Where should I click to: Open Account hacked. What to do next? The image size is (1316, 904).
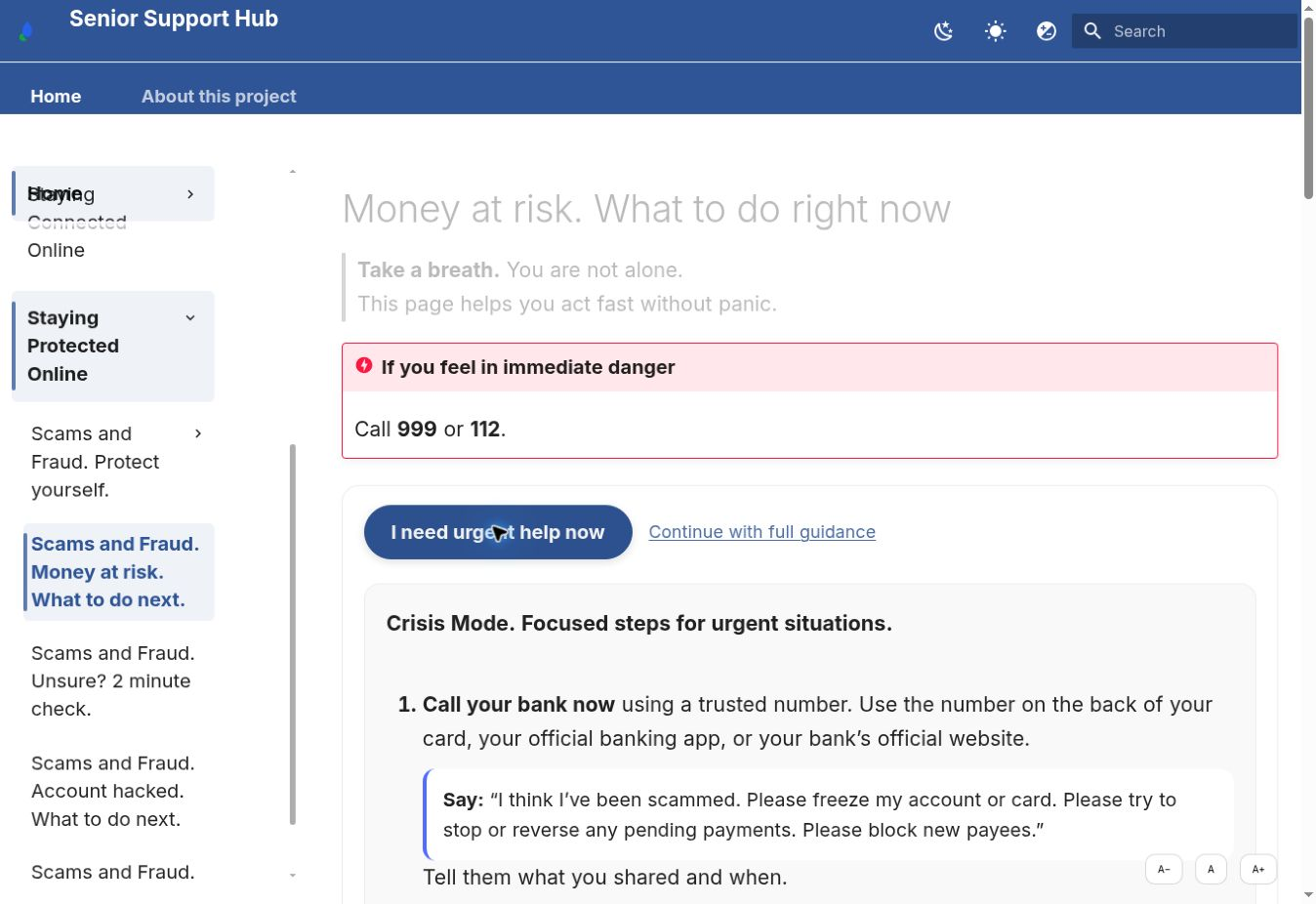click(112, 791)
